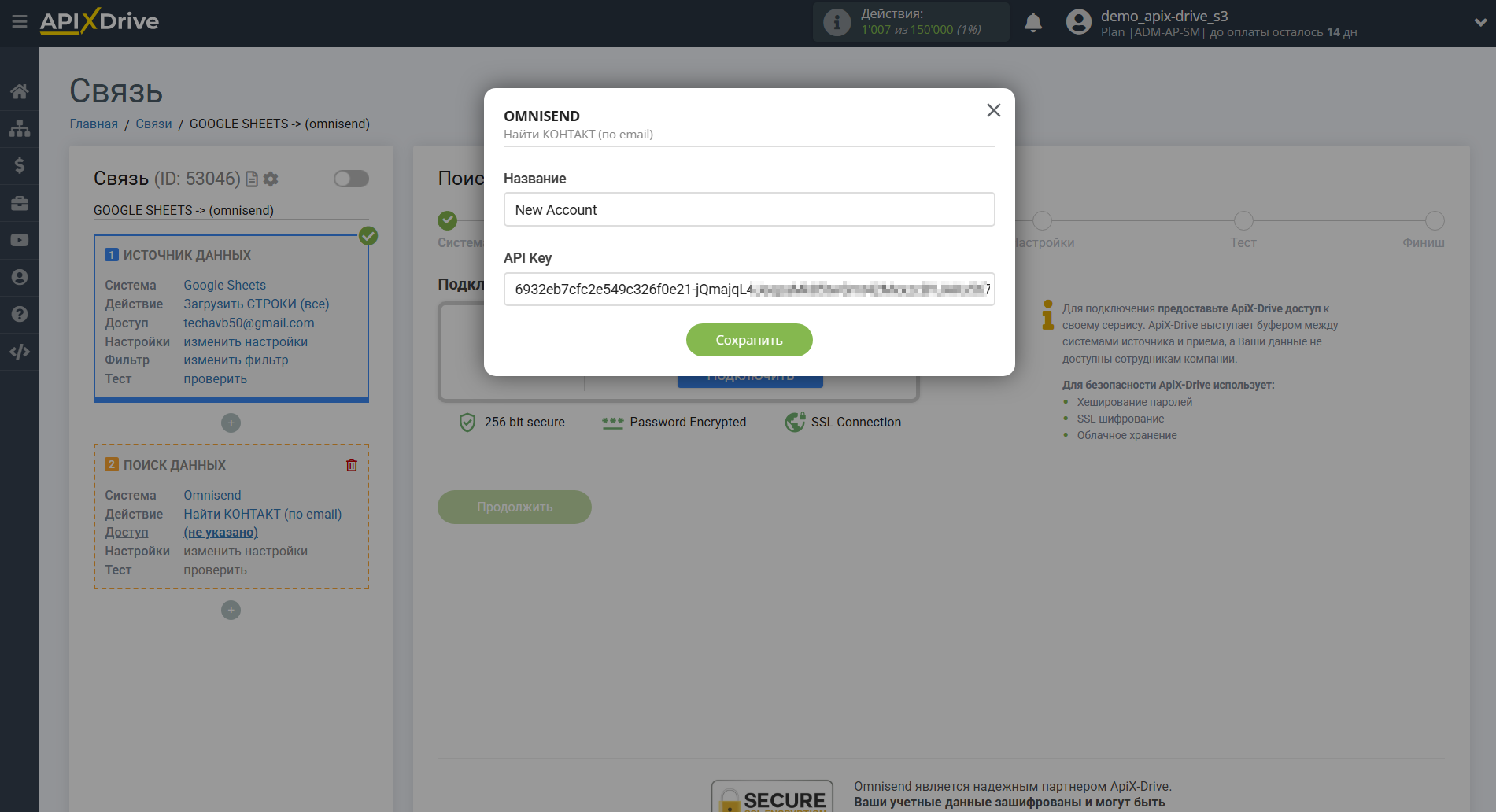This screenshot has width=1496, height=812.
Task: Open the Связи breadcrumb link
Action: tap(154, 124)
